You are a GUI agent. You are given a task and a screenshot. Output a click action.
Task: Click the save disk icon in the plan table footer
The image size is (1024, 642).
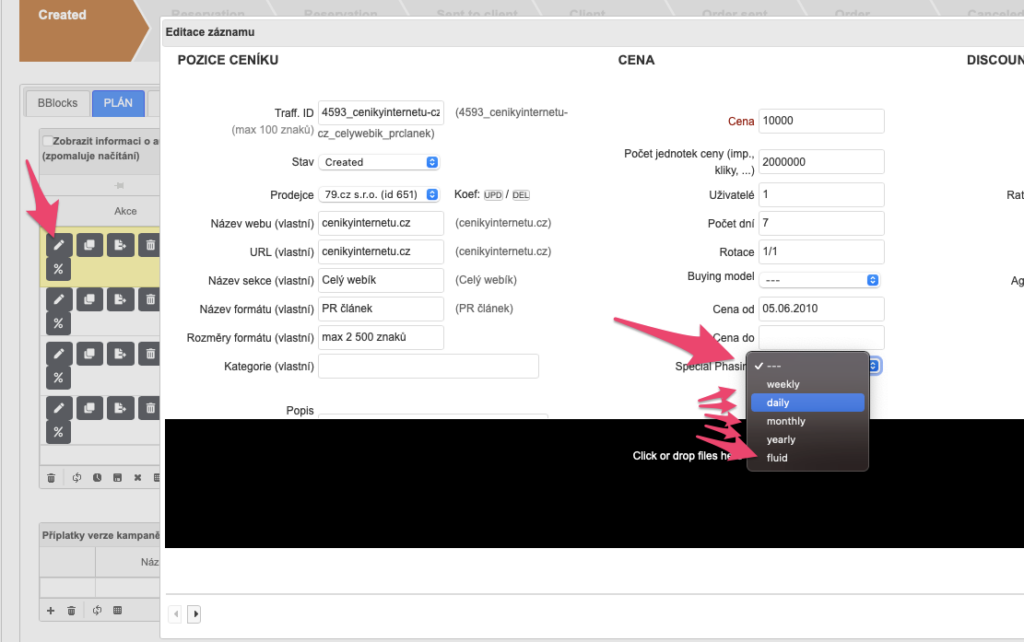click(118, 478)
